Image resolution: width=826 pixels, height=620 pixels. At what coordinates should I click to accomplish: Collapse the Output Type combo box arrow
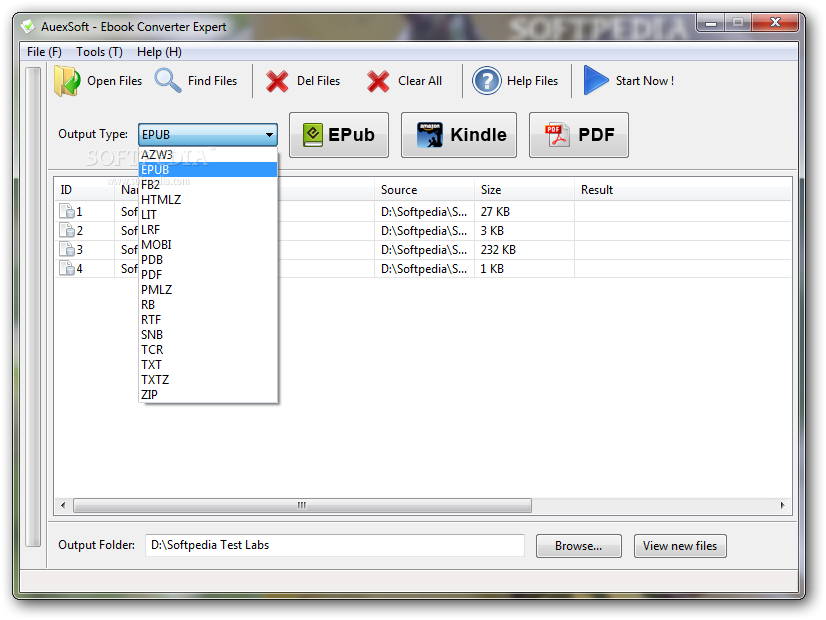[x=269, y=135]
